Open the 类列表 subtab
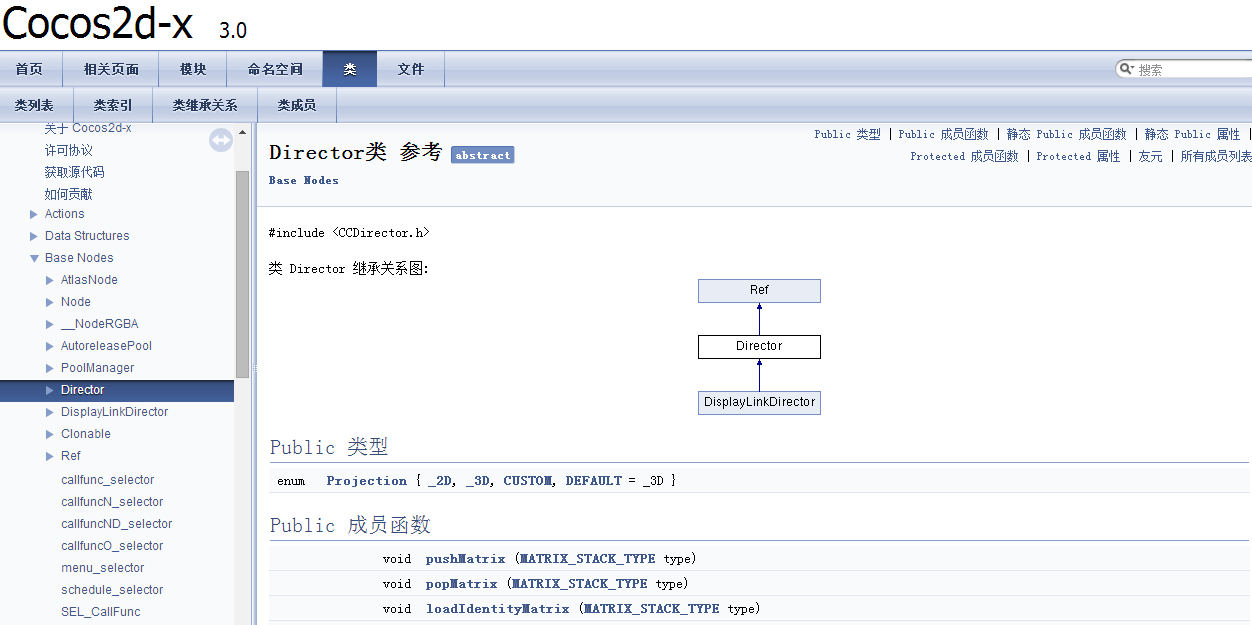Screen dimensions: 1252x625 [34, 105]
